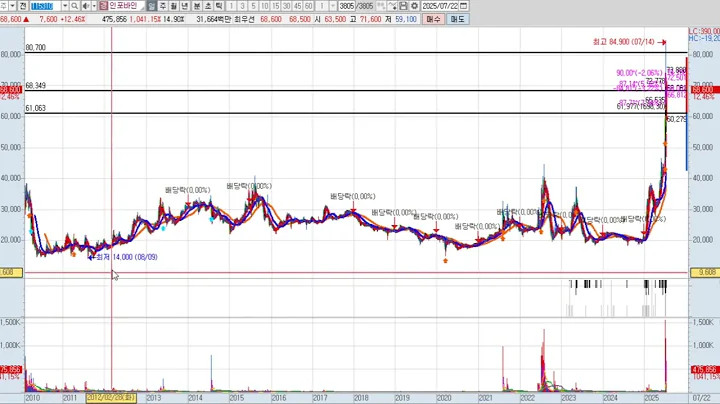Click the speaker sound icon

(85, 6)
